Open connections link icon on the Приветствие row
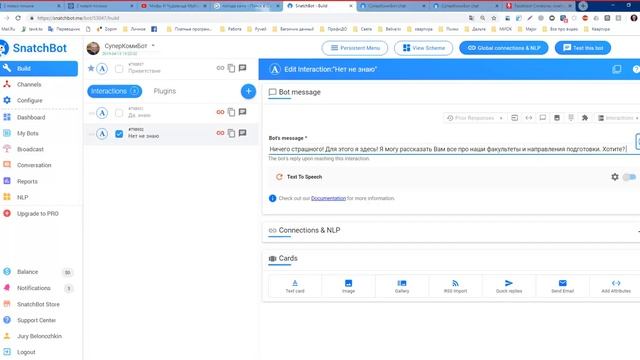This screenshot has height=360, width=640. pos(220,68)
